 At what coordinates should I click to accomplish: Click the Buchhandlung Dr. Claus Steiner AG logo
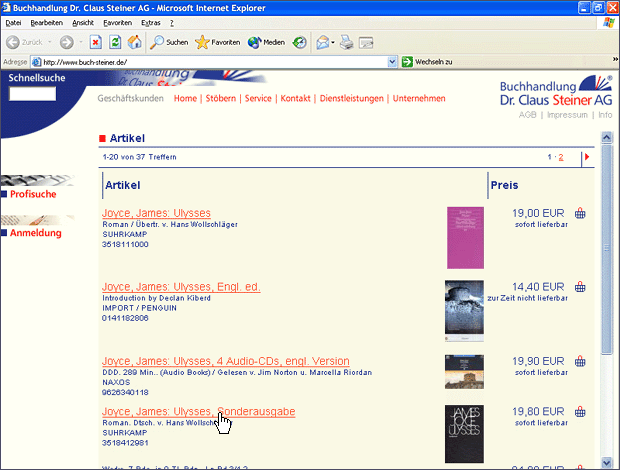(x=556, y=91)
